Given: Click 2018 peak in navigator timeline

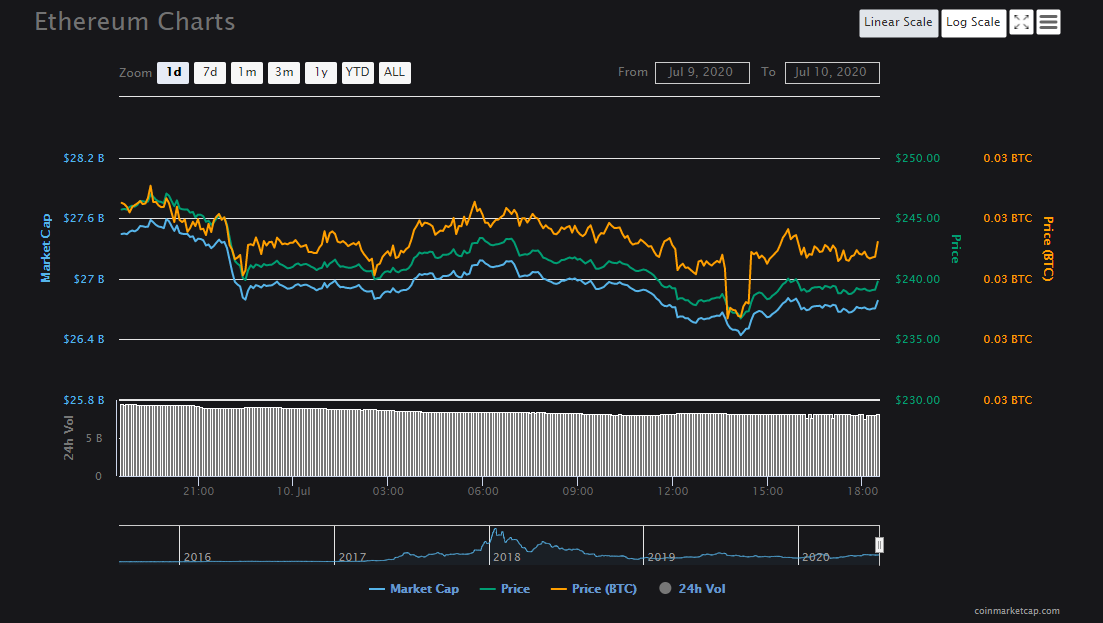Looking at the screenshot, I should 497,533.
